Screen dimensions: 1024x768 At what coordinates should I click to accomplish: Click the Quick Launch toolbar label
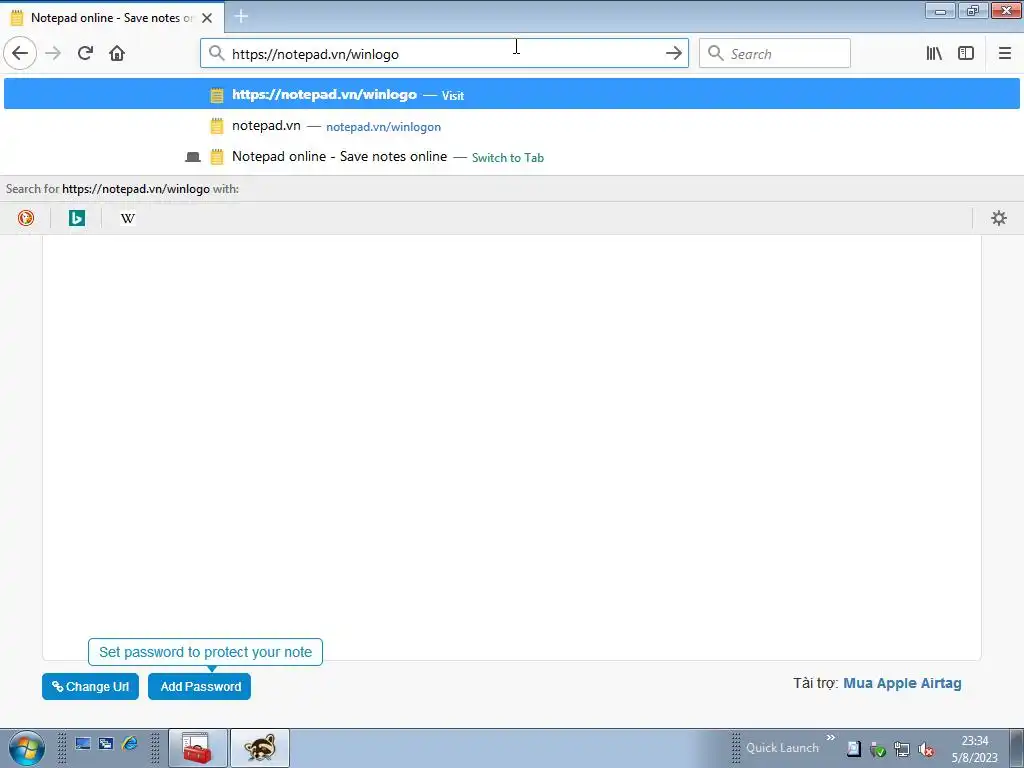[x=782, y=748]
